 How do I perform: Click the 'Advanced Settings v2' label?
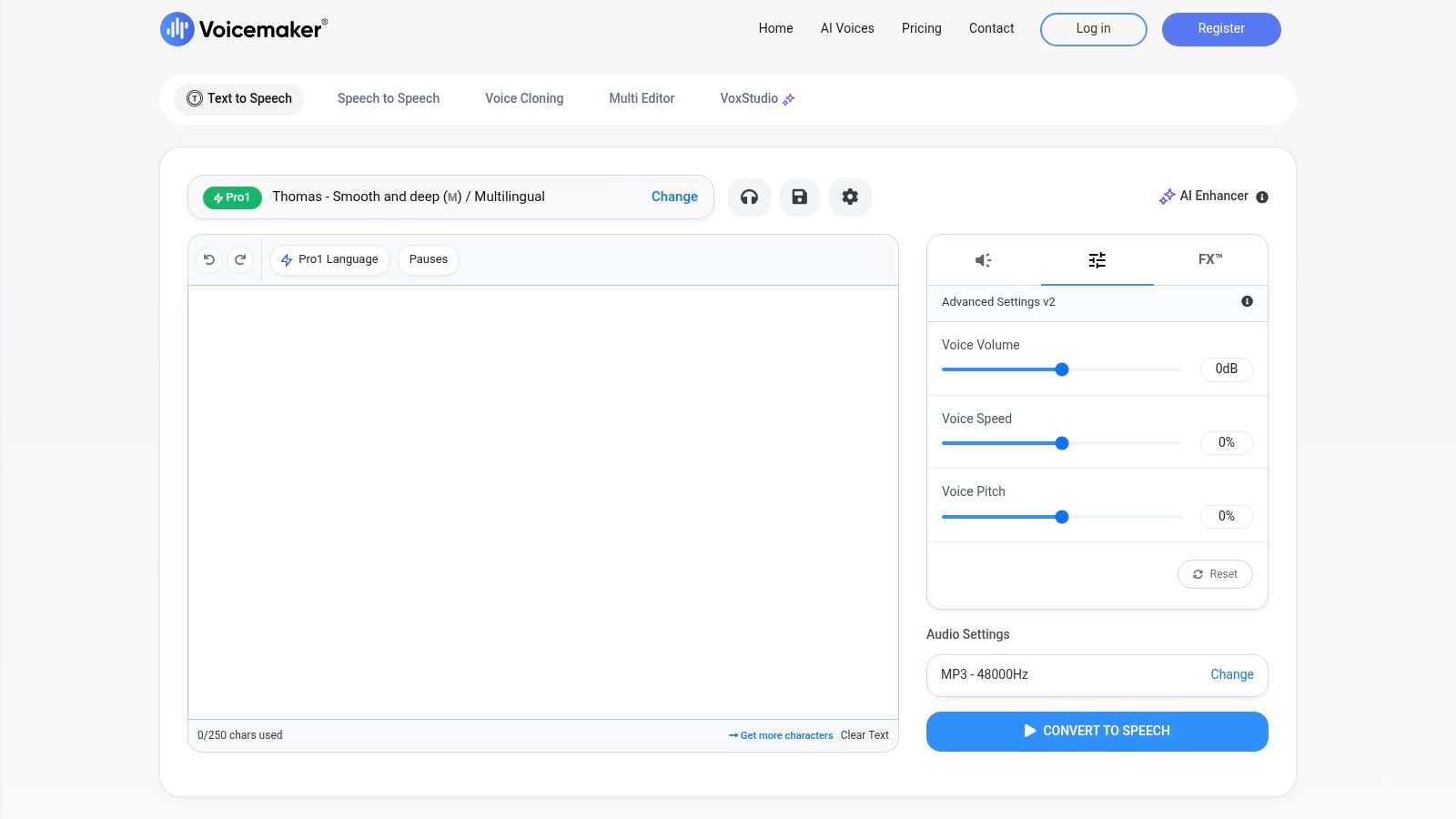998,302
